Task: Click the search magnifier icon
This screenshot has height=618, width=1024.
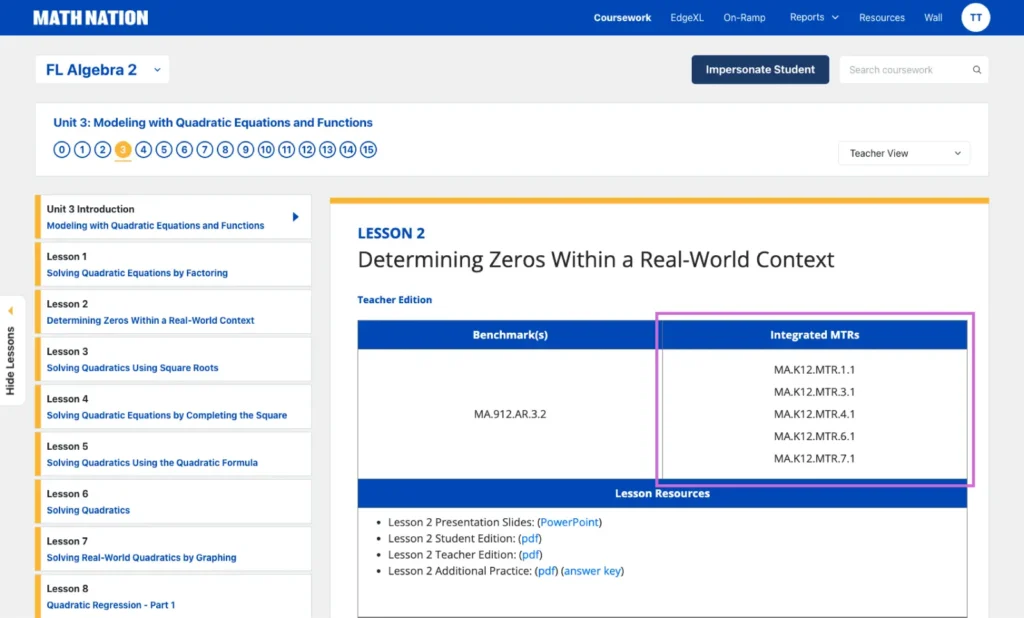Action: click(976, 70)
